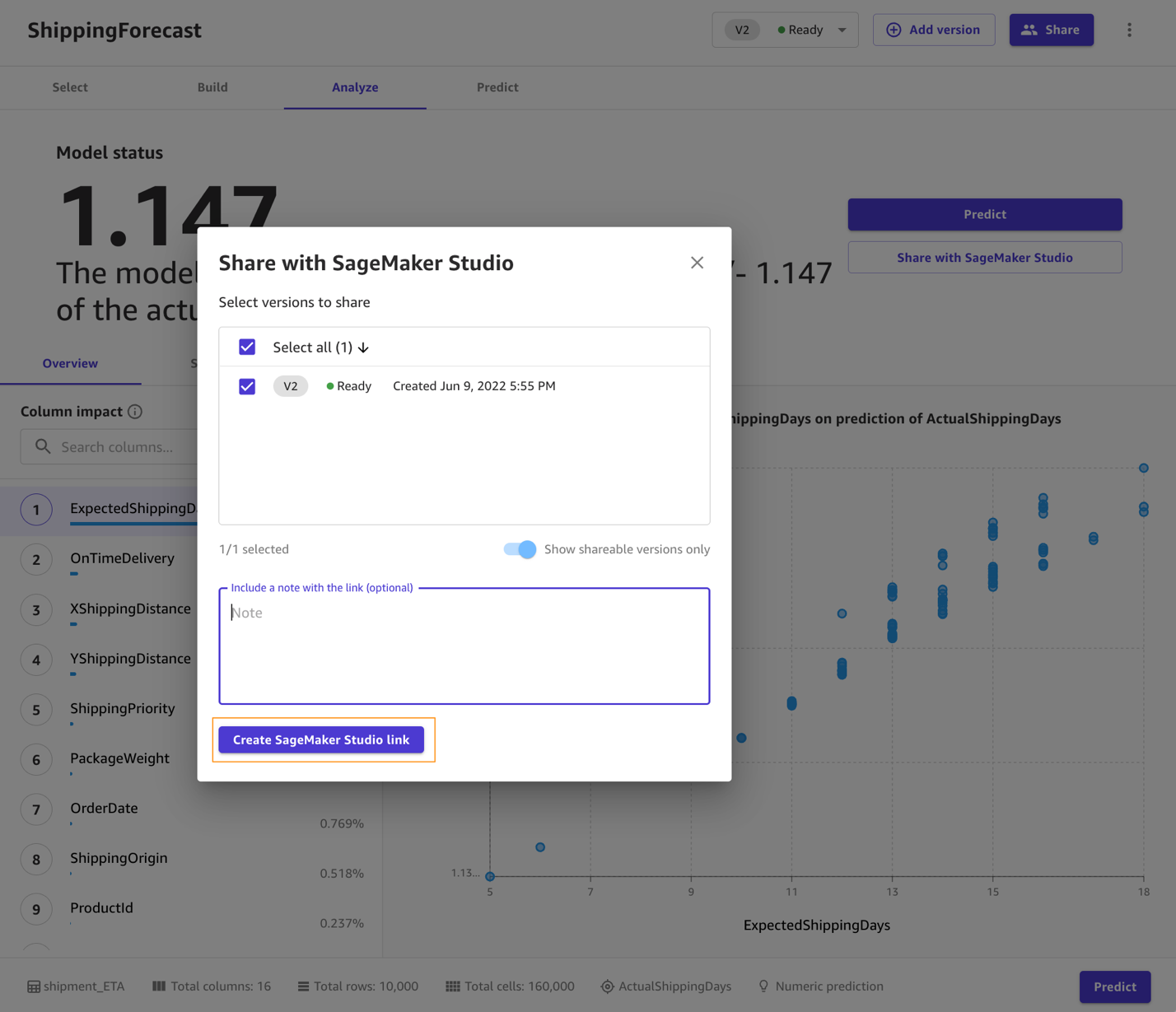Click the ActualShippingDays target icon
Image resolution: width=1176 pixels, height=1012 pixels.
tap(607, 986)
